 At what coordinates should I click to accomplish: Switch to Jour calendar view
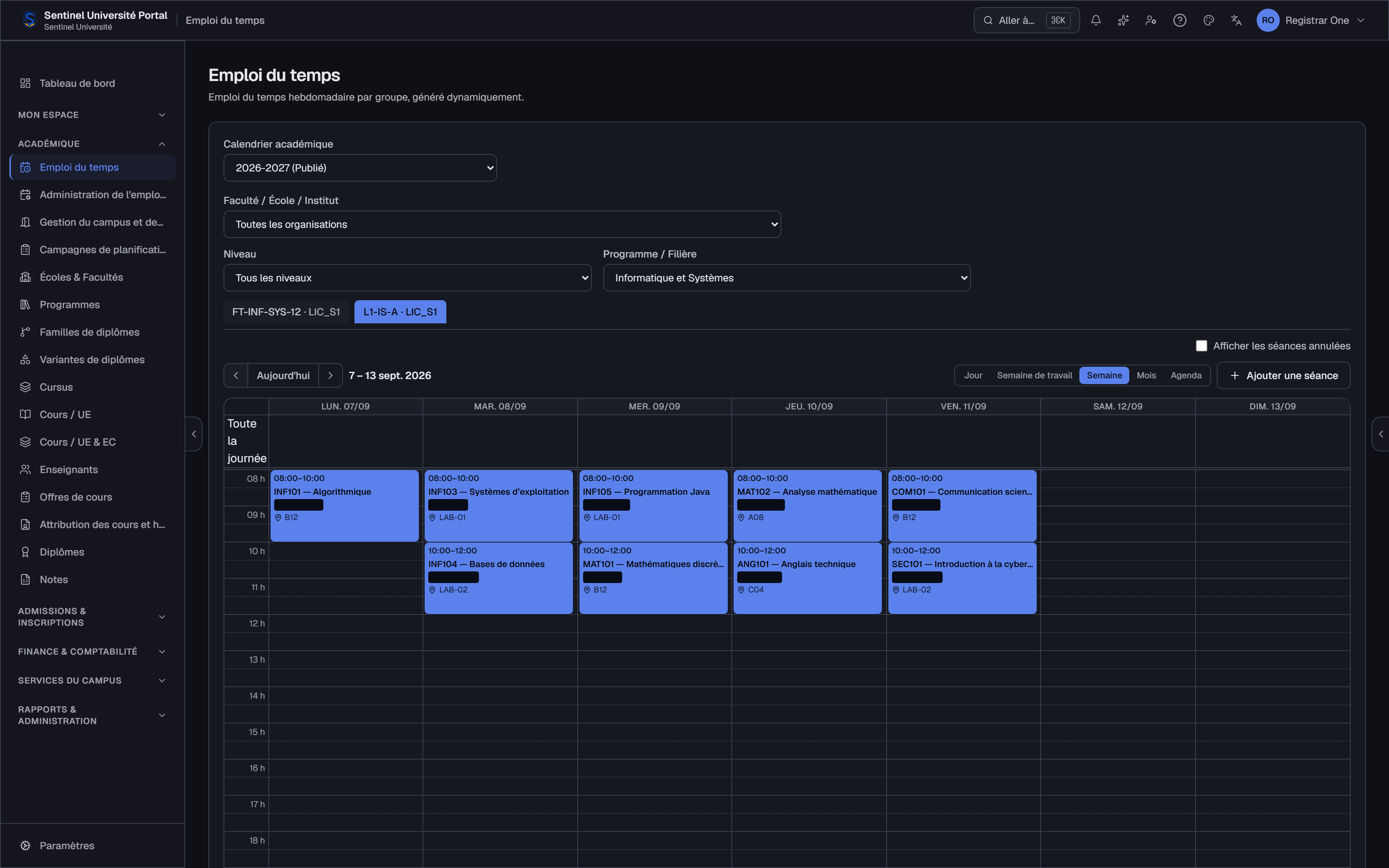click(973, 375)
